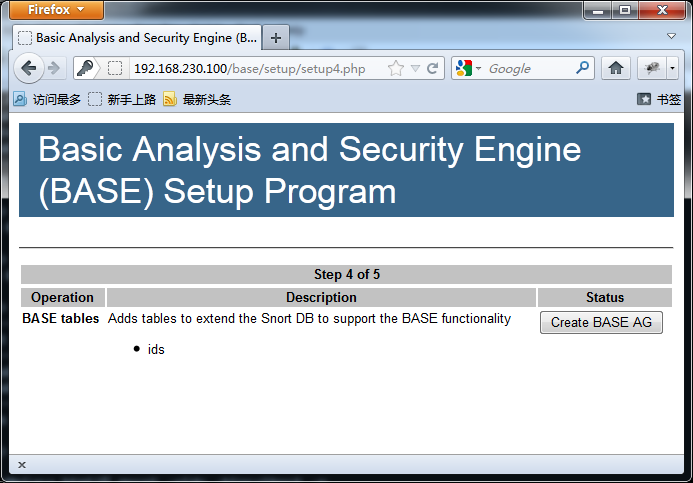Click the Create BASE AG button

pos(601,322)
